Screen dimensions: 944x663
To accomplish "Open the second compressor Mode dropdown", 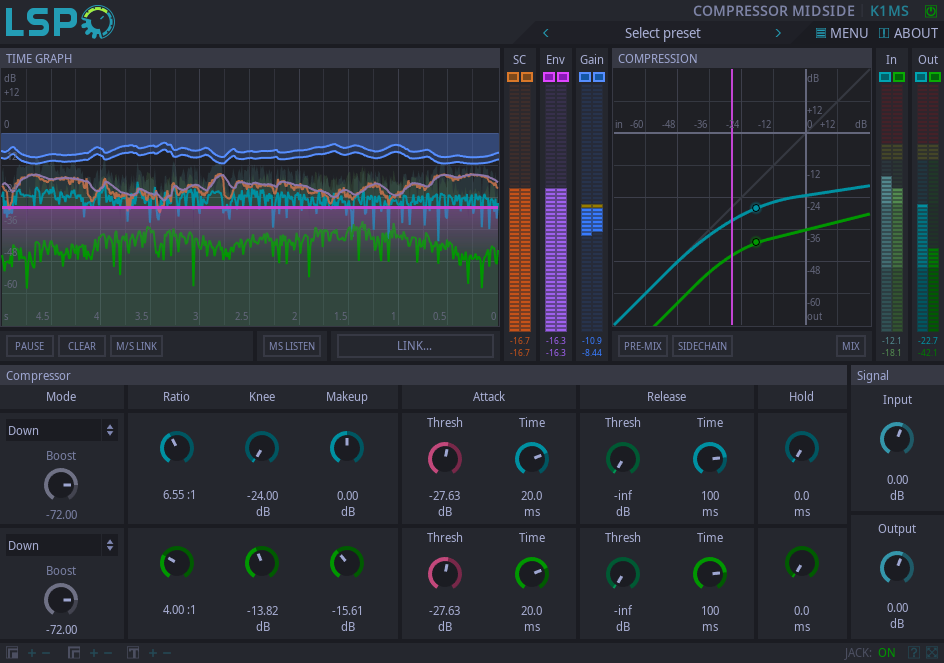I will pyautogui.click(x=61, y=546).
